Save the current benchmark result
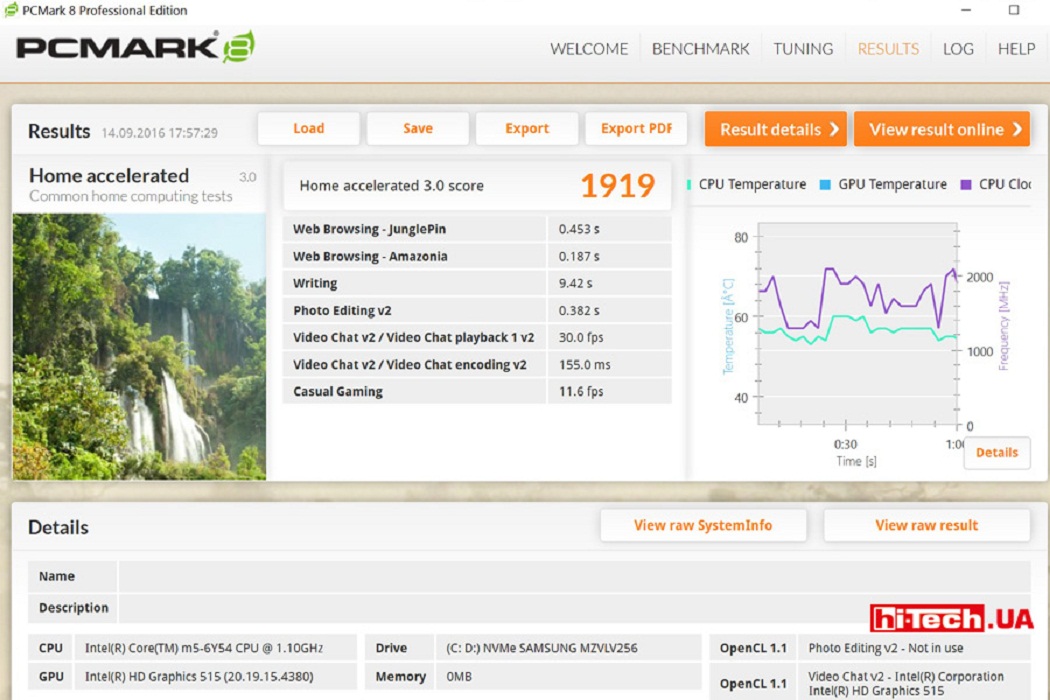The image size is (1050, 700). click(x=418, y=129)
